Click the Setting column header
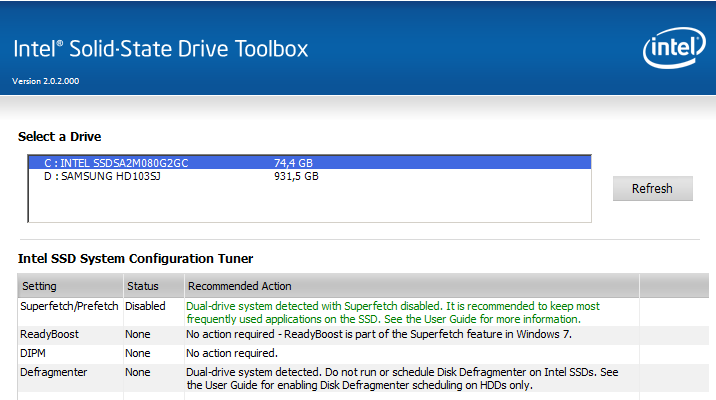This screenshot has height=400, width=716. (40, 286)
